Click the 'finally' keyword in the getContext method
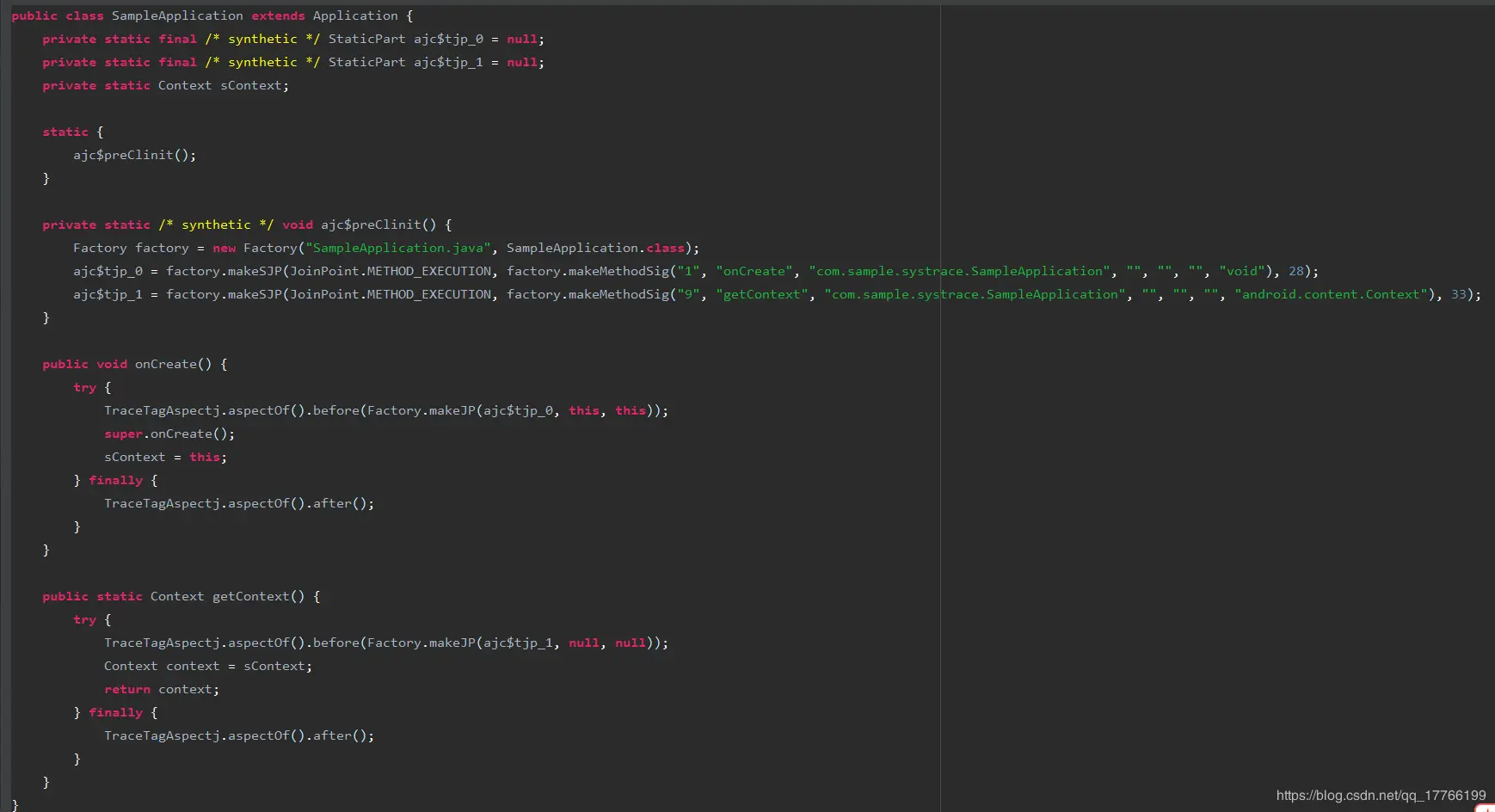The image size is (1495, 812). [x=115, y=712]
